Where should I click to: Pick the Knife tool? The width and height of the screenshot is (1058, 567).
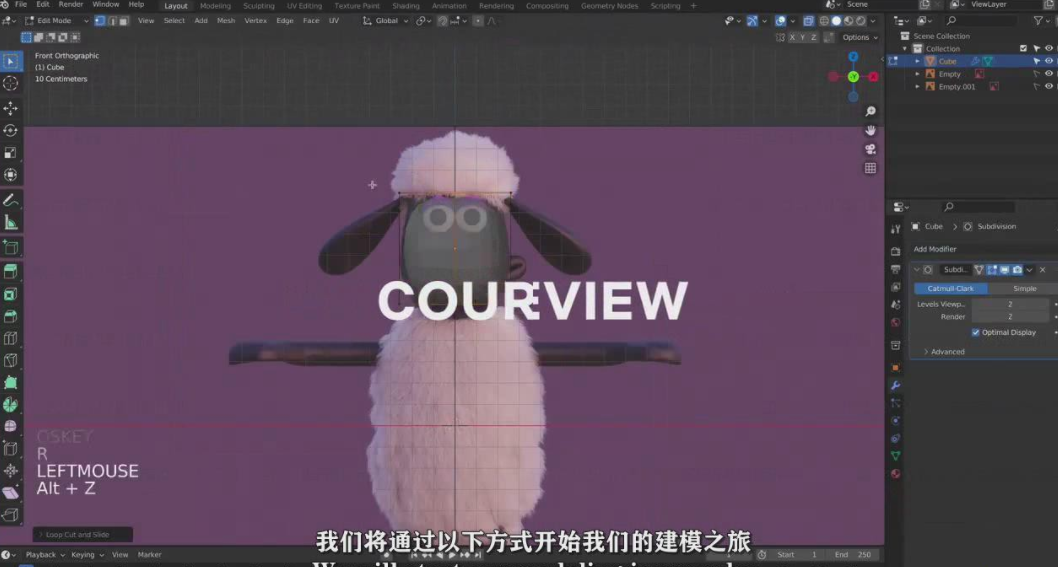pyautogui.click(x=11, y=360)
